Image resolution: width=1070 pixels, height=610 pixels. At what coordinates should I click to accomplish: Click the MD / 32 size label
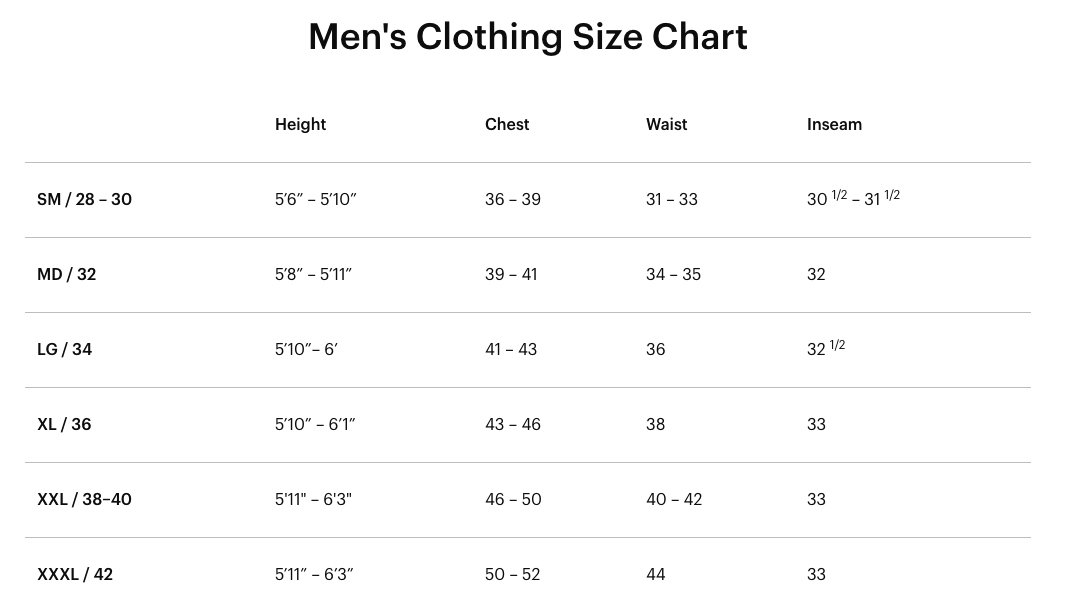[66, 275]
